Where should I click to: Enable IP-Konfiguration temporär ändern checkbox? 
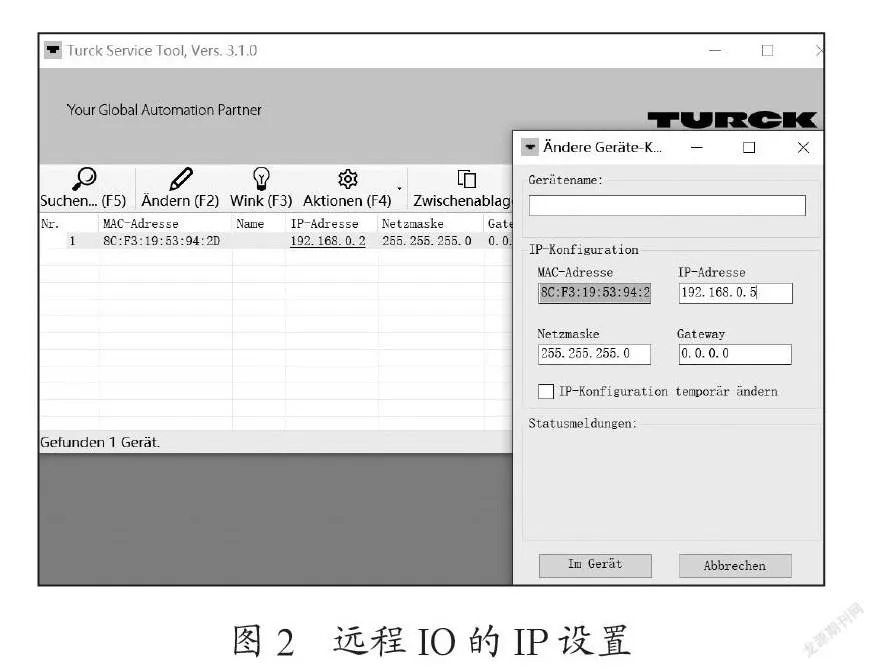point(546,391)
